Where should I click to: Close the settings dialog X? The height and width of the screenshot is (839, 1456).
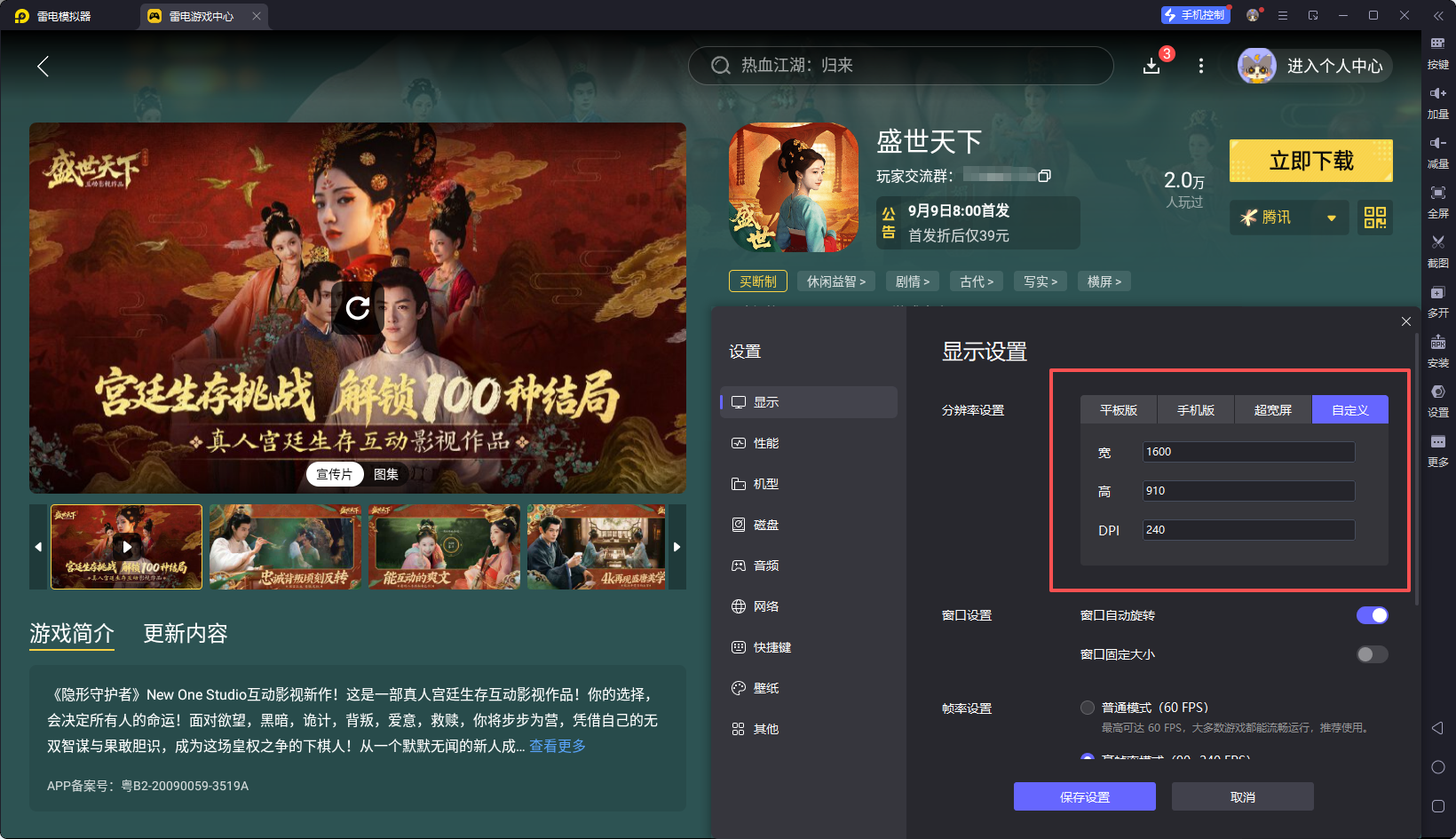1406,321
